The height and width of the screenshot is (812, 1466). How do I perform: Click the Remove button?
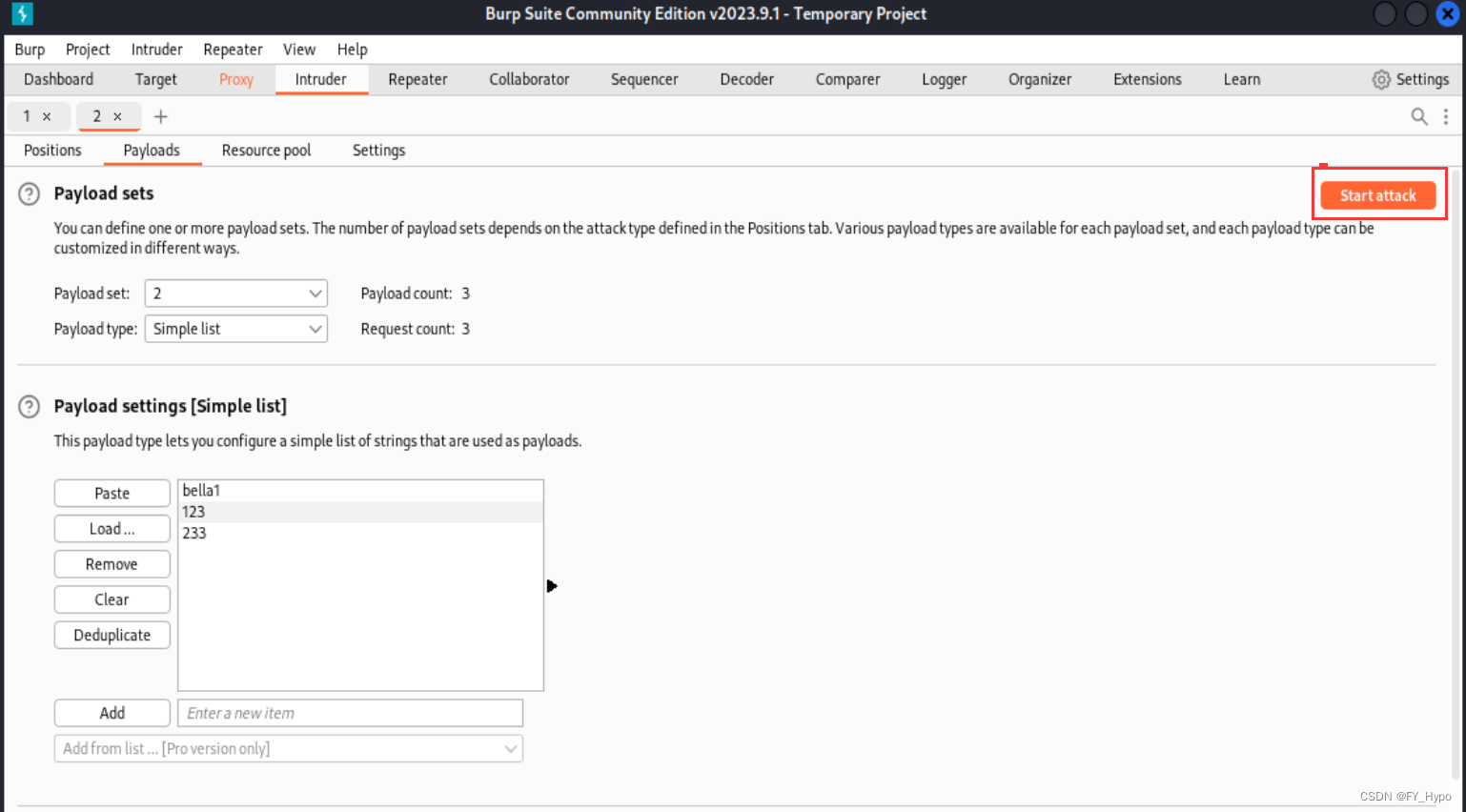point(112,564)
